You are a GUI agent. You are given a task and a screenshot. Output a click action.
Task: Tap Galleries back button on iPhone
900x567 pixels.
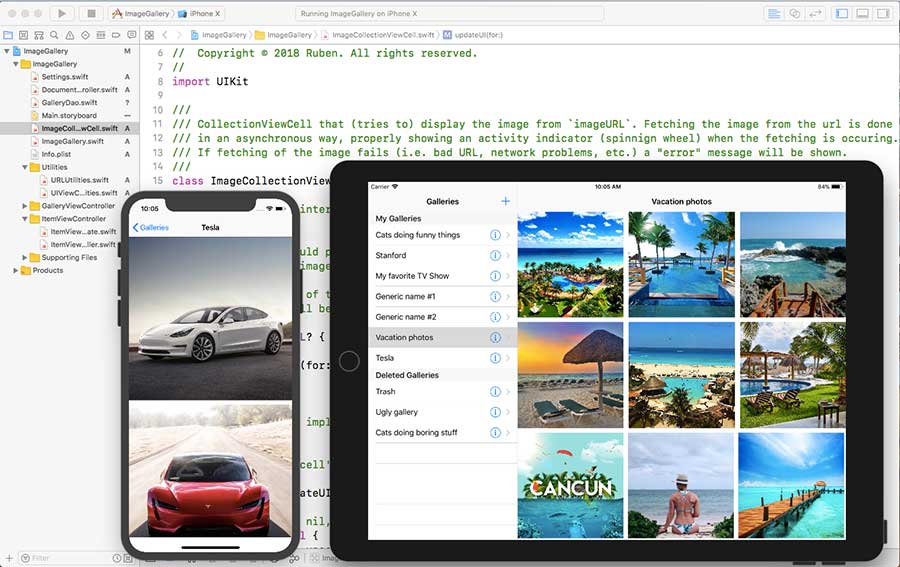click(150, 227)
